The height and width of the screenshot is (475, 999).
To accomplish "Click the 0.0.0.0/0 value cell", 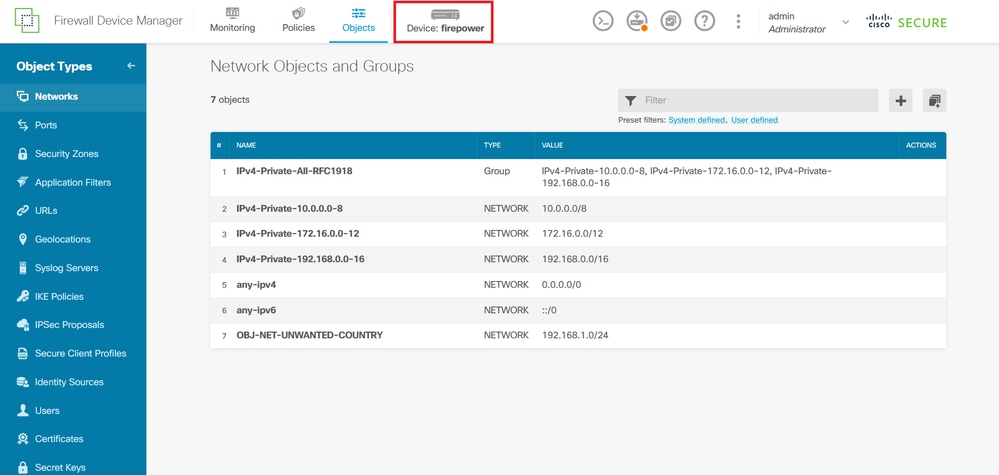I will tap(561, 285).
